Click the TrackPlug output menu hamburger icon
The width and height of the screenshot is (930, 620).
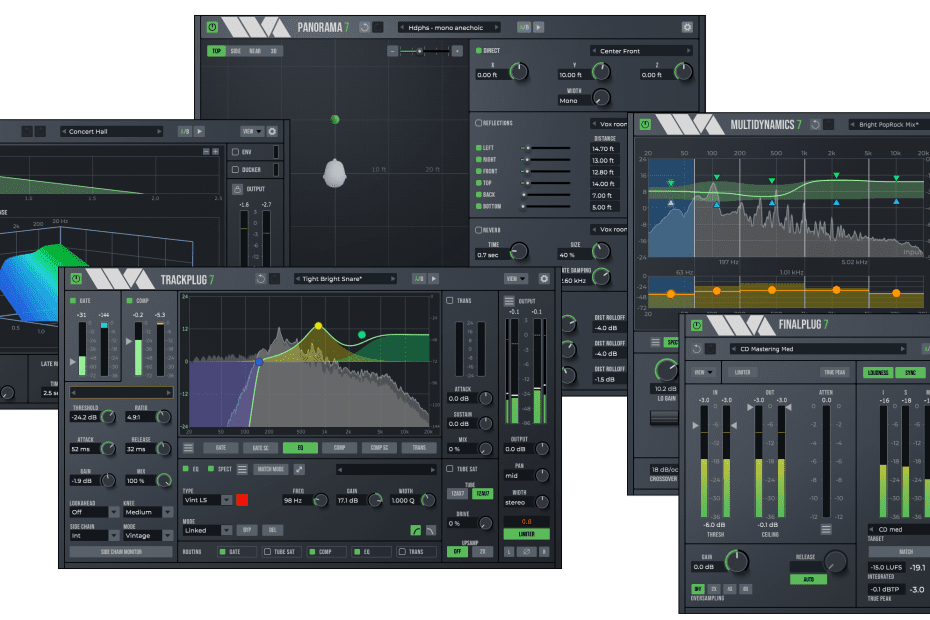click(x=509, y=300)
